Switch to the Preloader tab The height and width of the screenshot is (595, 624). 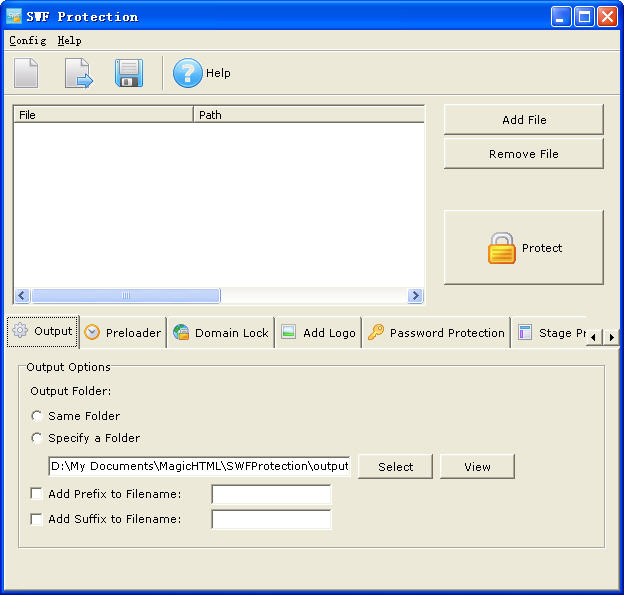[x=123, y=333]
